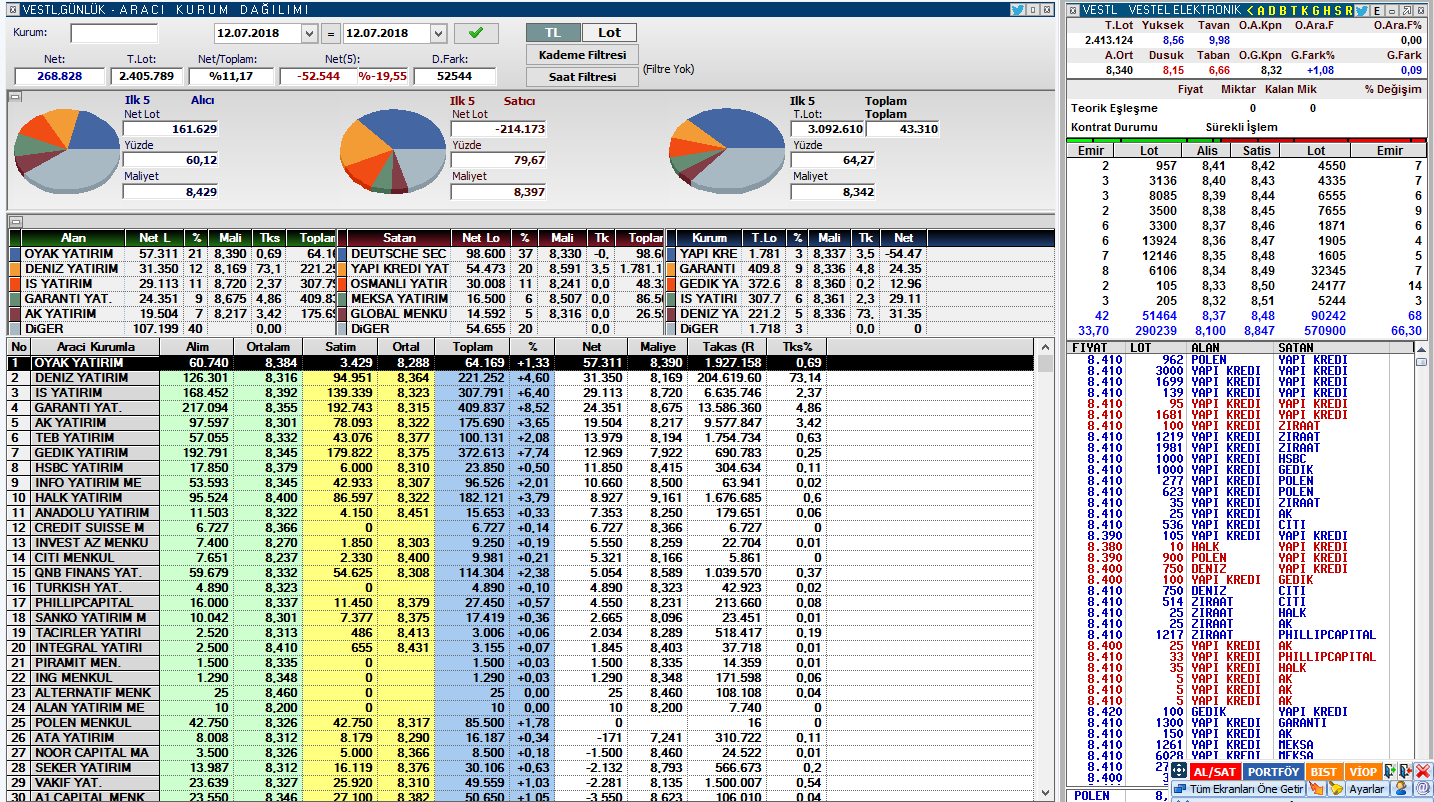Screen dimensions: 1434x802
Task: Click the '@' icon in the bottom-right corner
Action: click(x=1422, y=789)
